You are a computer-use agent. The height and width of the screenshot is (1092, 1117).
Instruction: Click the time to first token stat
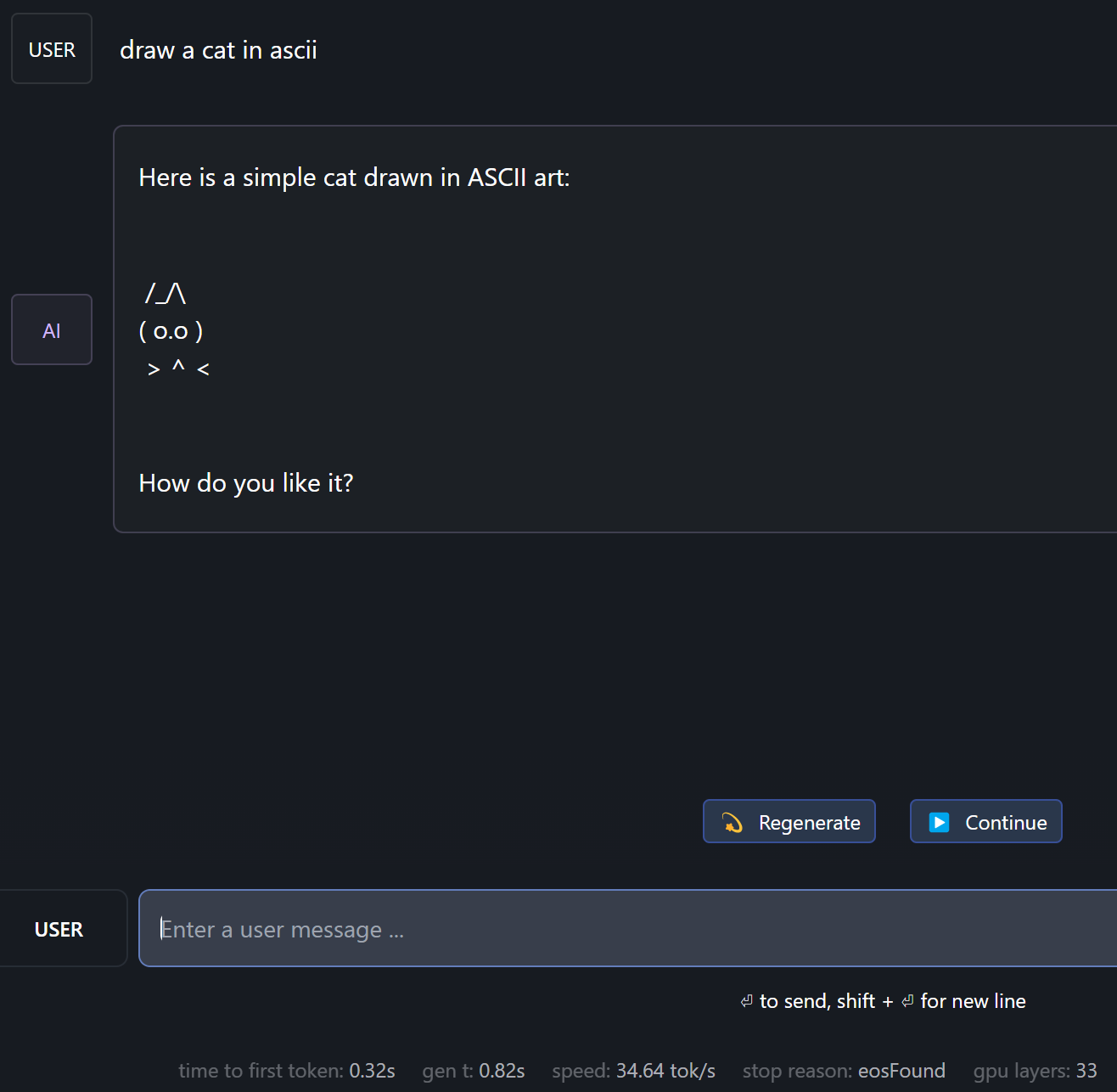click(x=287, y=1070)
